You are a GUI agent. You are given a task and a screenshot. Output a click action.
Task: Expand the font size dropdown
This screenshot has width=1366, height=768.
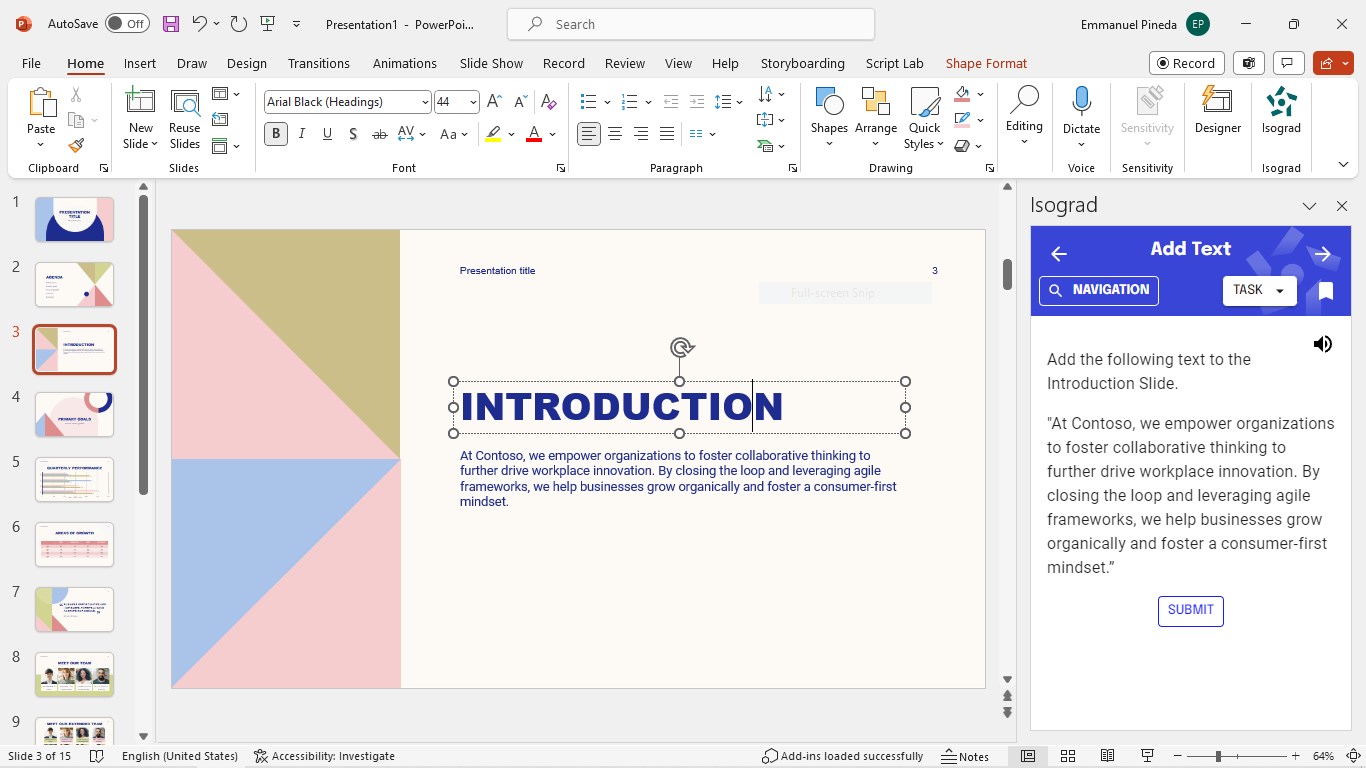coord(473,102)
